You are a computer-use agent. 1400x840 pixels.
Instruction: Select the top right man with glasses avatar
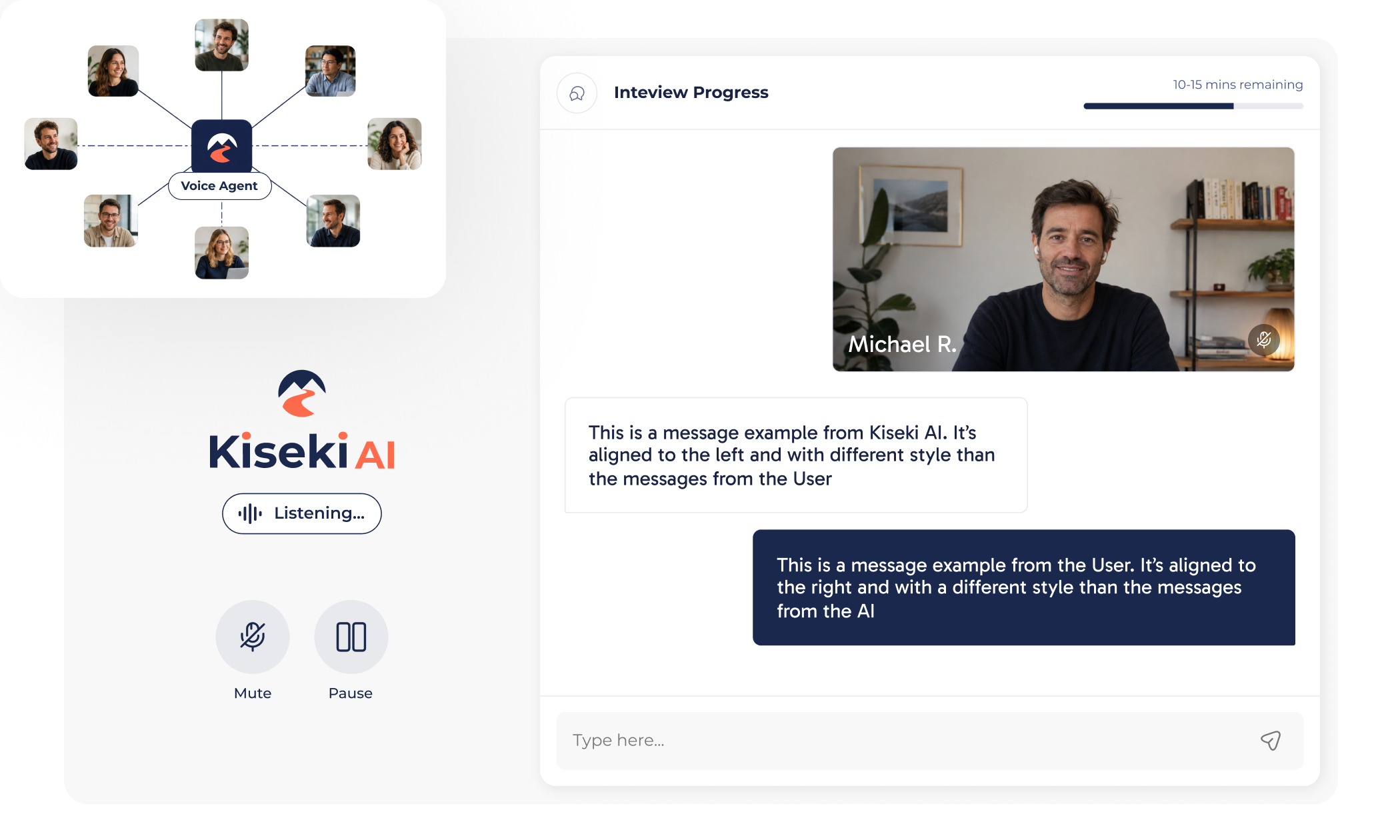[331, 71]
